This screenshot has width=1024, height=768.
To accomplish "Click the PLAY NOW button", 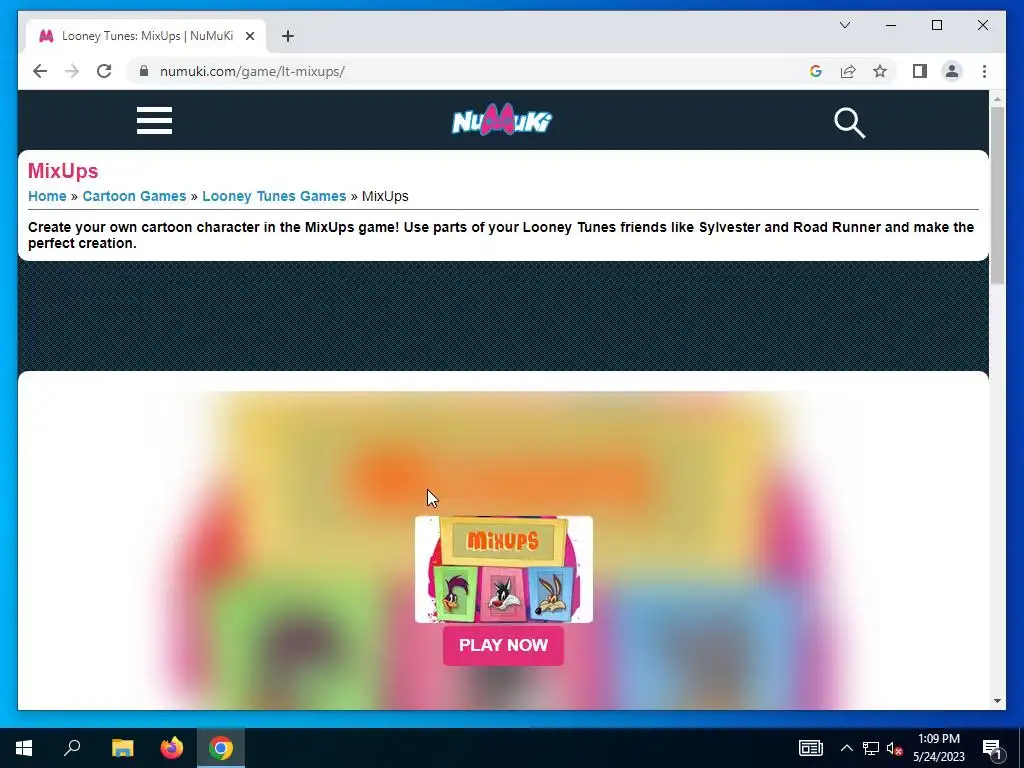I will coord(503,645).
